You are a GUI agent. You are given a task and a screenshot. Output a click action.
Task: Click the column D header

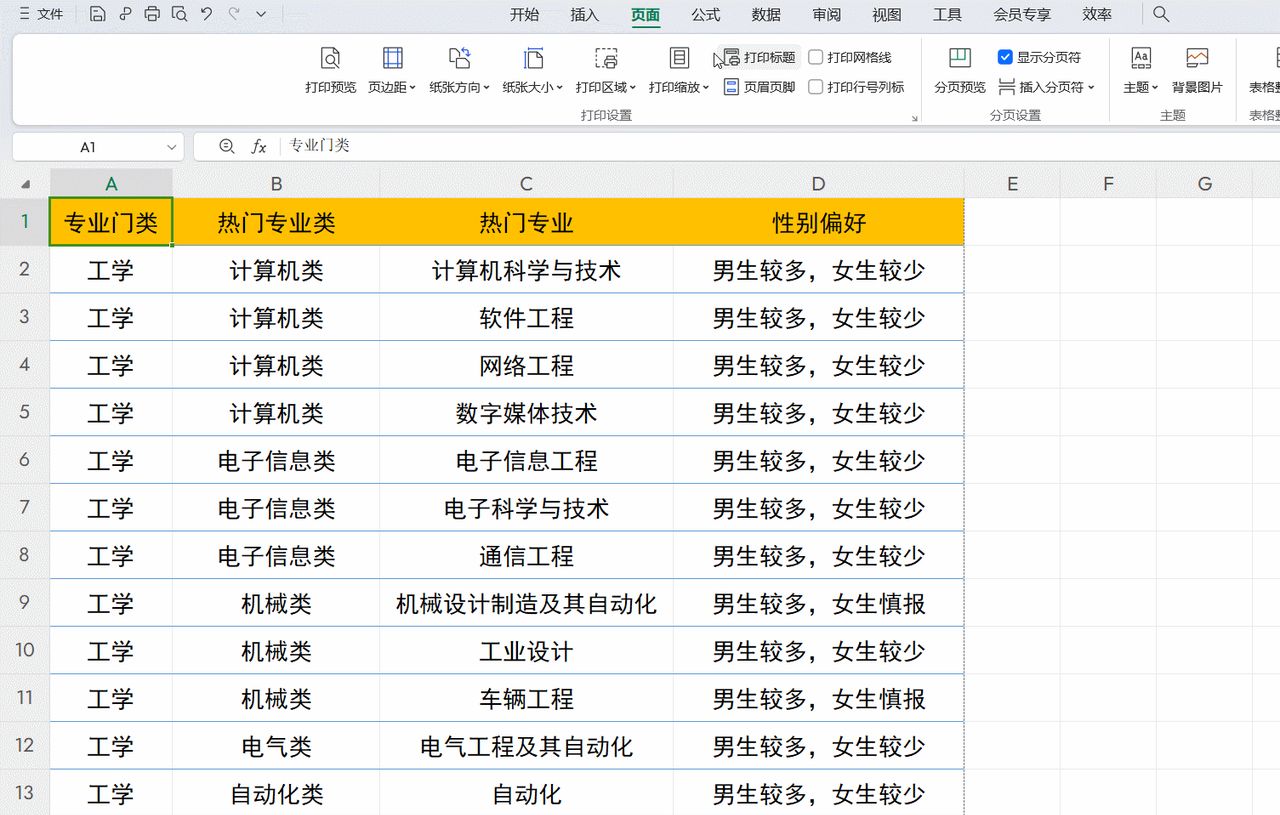coord(818,184)
